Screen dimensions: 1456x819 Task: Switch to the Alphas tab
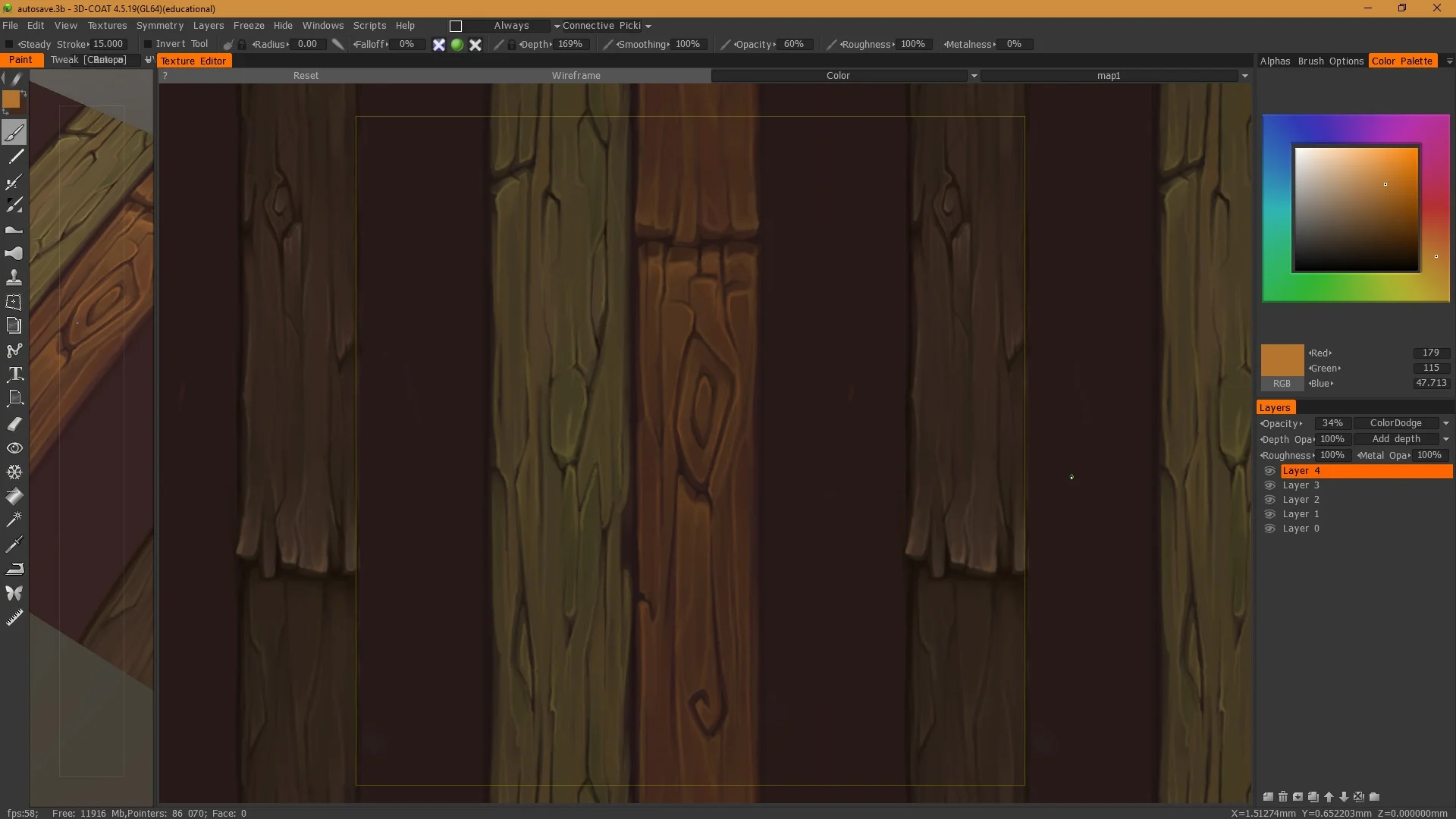click(x=1275, y=61)
